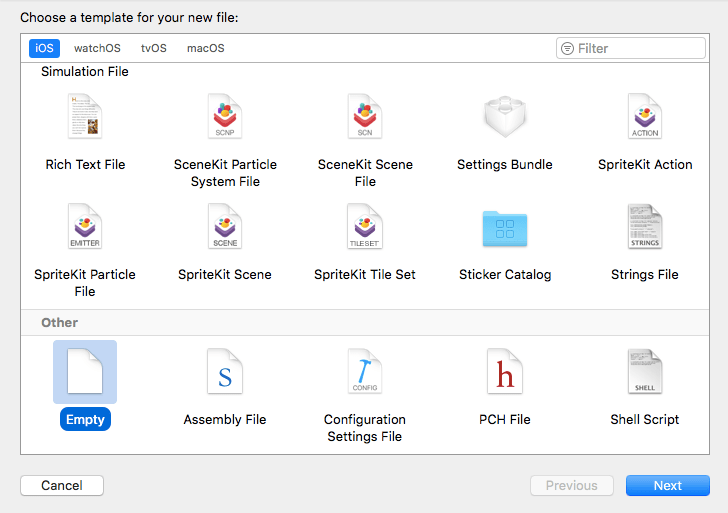Click the 'Sticker Catalog' label
Viewport: 728px width, 513px height.
click(x=505, y=274)
